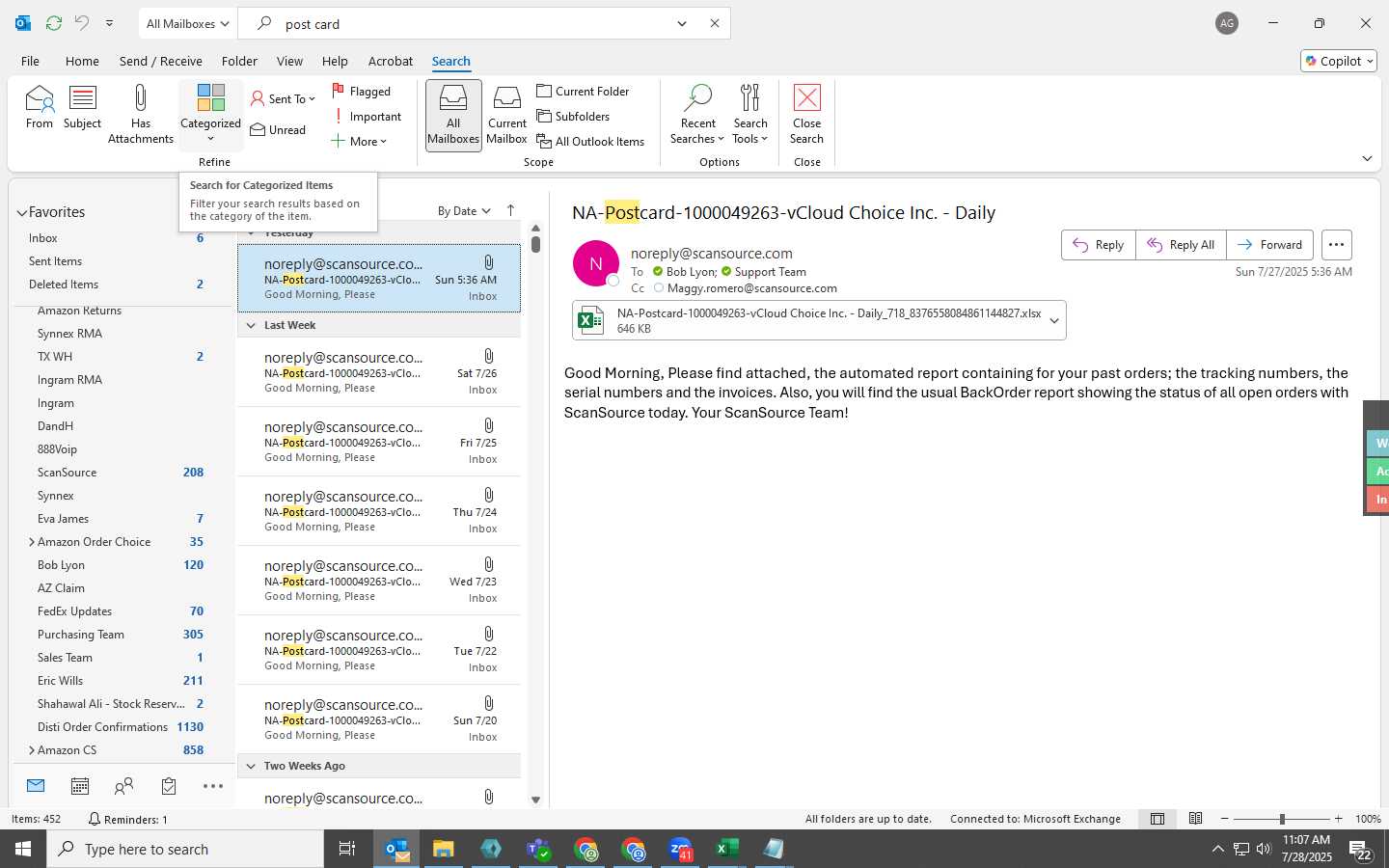The height and width of the screenshot is (868, 1389).
Task: Select All Mailboxes search scope
Action: pyautogui.click(x=452, y=114)
